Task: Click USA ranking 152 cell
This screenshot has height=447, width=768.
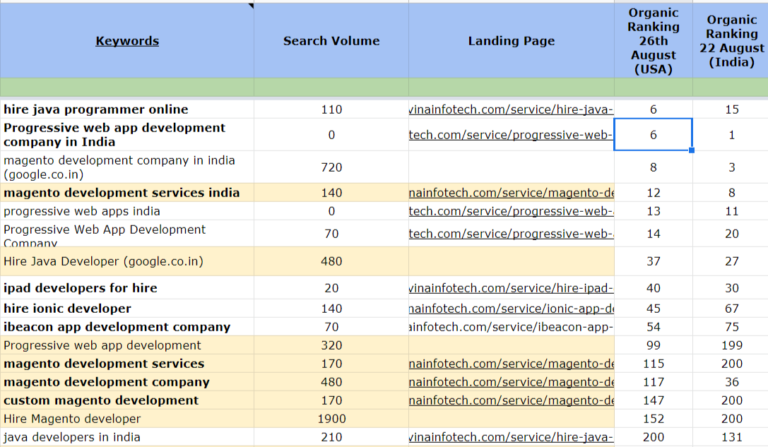Action: pos(653,419)
